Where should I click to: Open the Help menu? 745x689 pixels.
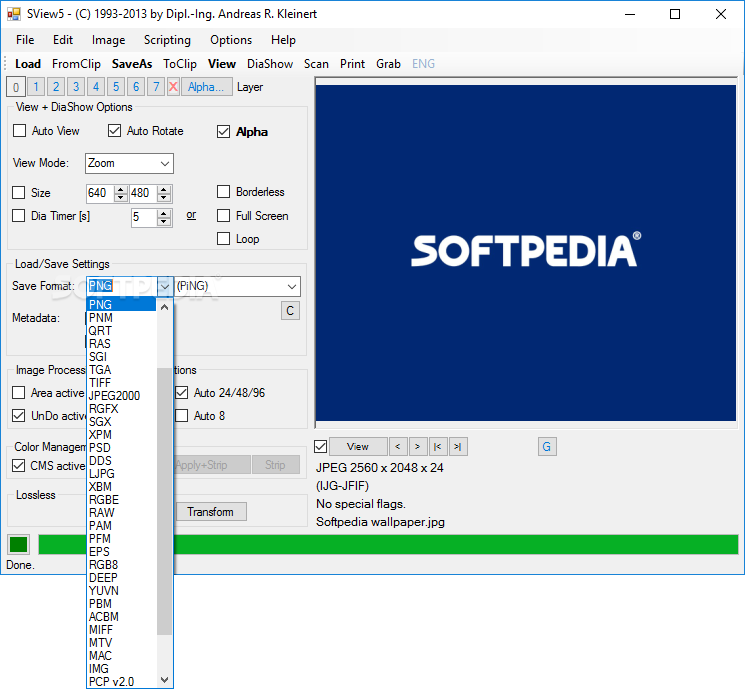click(x=283, y=40)
